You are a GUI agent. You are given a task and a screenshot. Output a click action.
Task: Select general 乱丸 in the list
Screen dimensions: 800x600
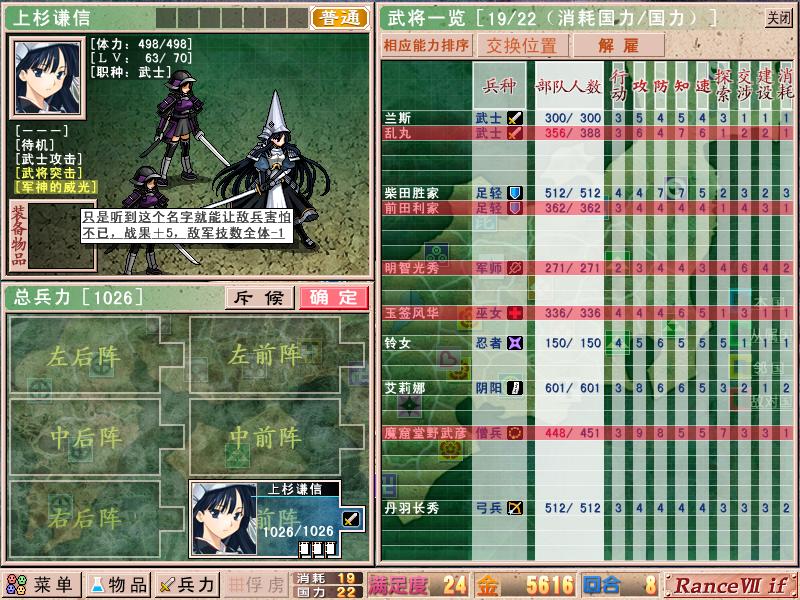coord(588,133)
